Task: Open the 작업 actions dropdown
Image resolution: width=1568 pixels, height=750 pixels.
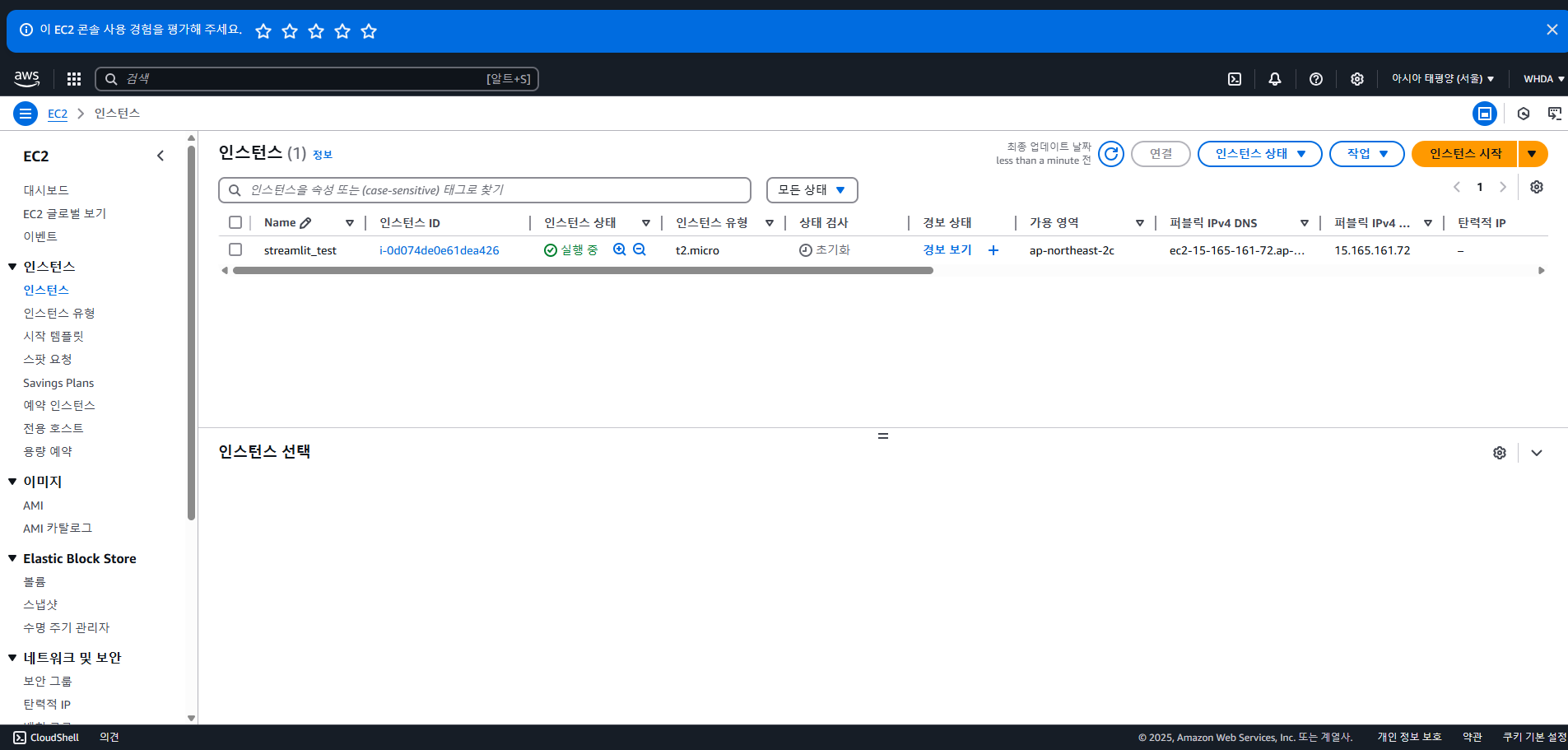Action: click(x=1366, y=154)
